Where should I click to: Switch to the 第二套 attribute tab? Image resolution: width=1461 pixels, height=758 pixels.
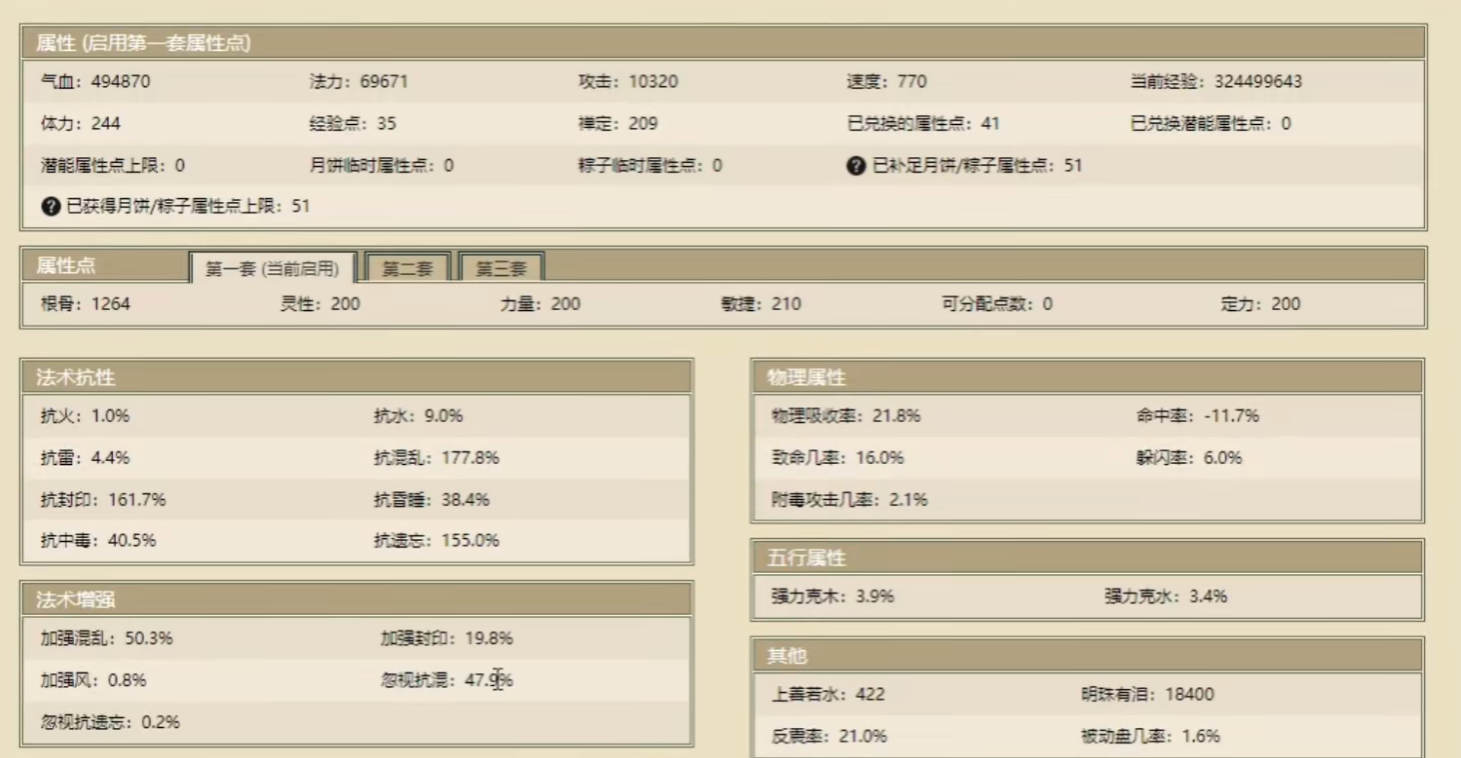coord(408,268)
